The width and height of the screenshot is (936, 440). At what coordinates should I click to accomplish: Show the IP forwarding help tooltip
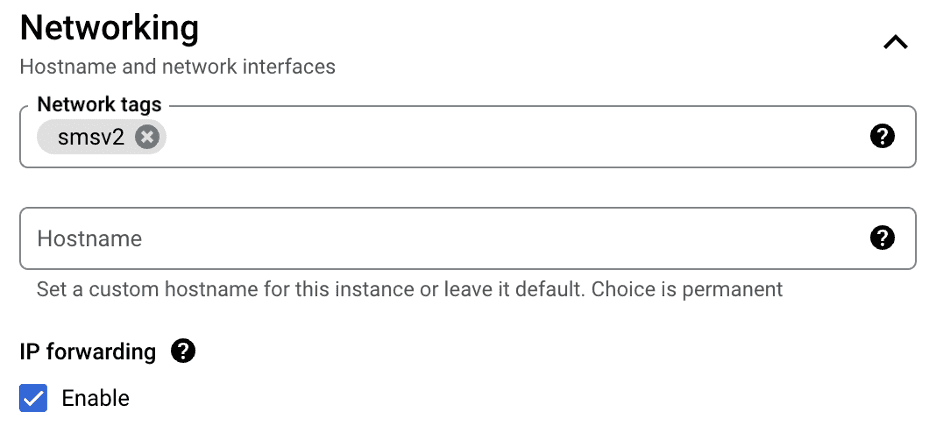(183, 351)
